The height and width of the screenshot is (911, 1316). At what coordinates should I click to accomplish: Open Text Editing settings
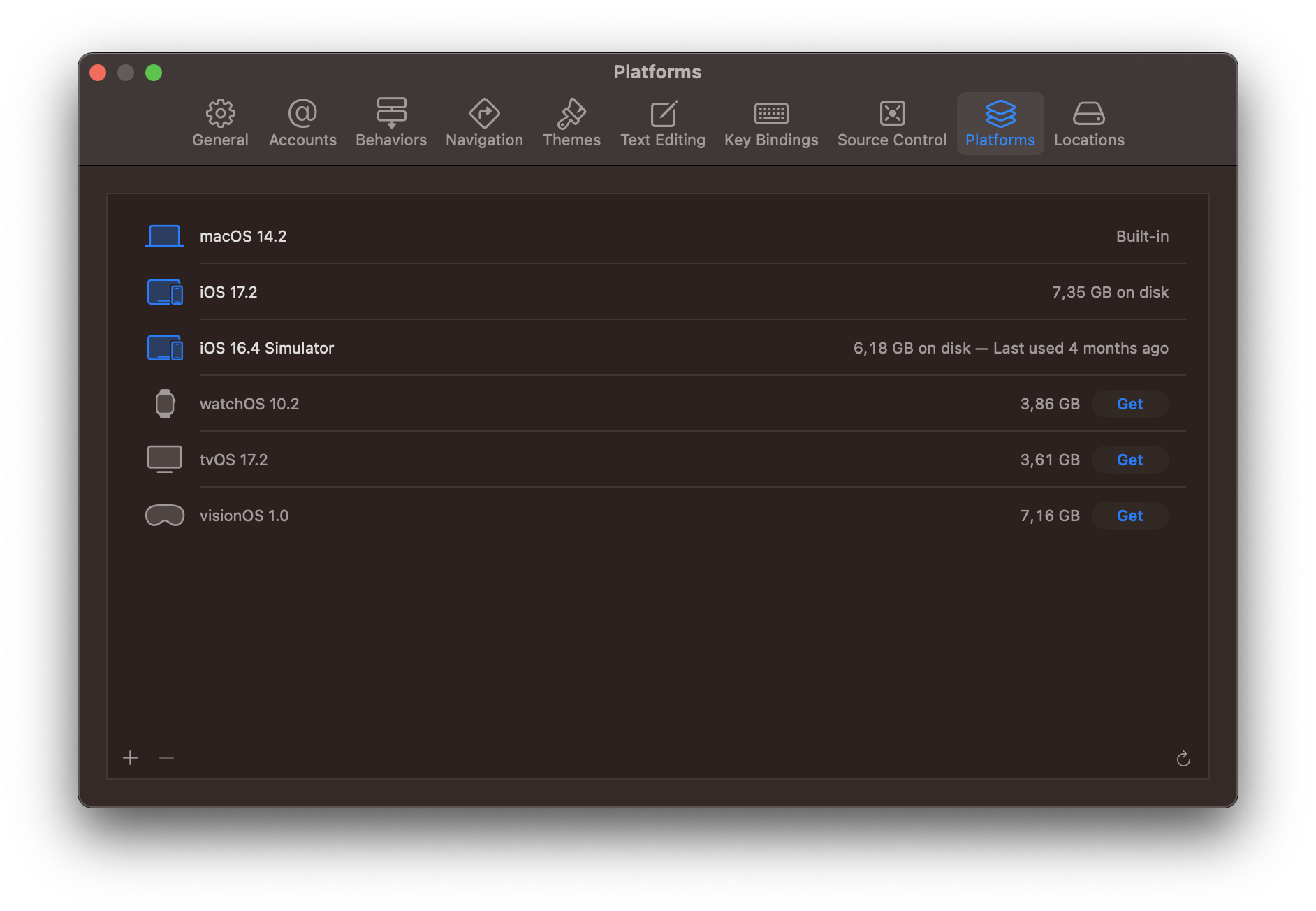point(662,123)
